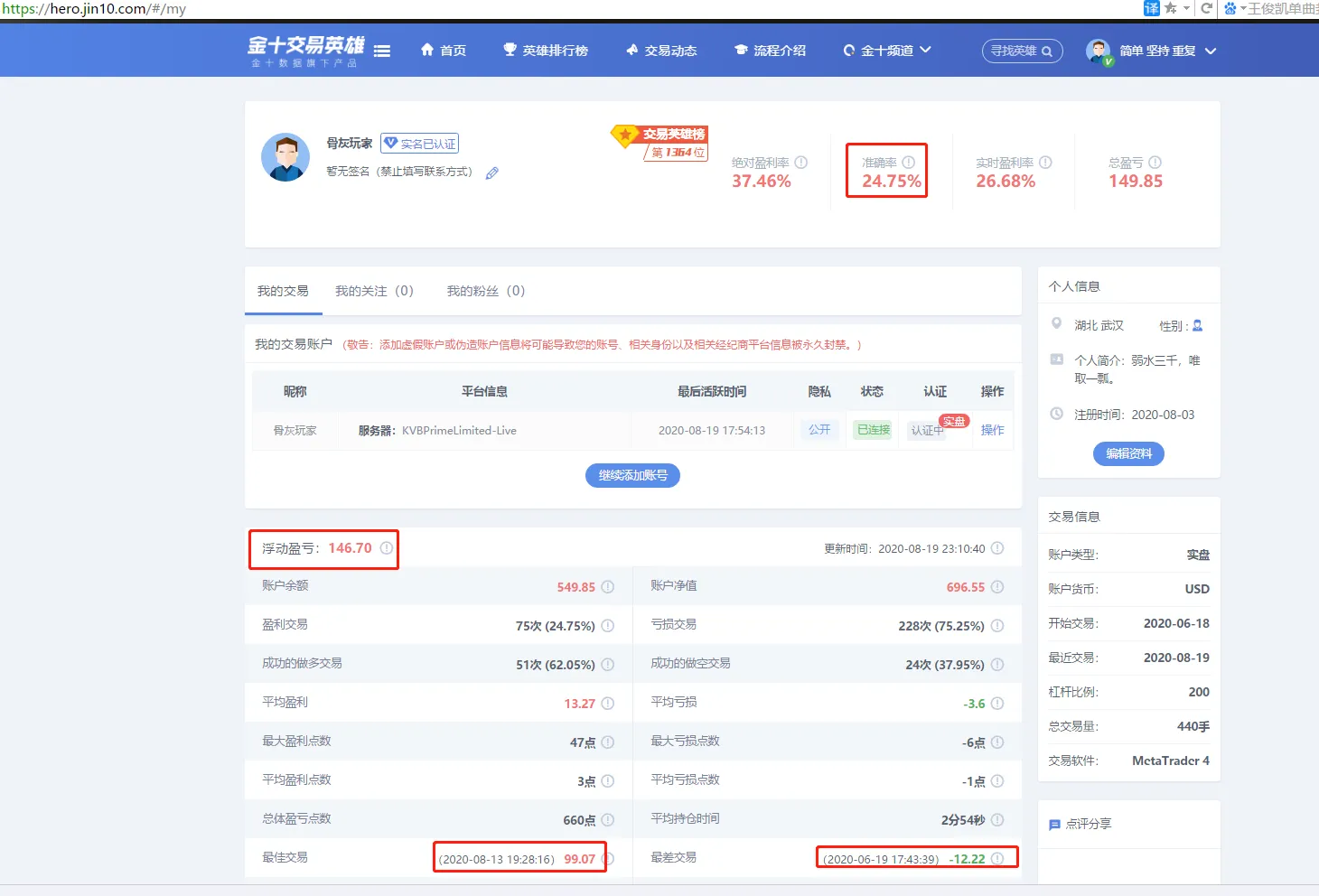The width and height of the screenshot is (1319, 896).
Task: Click the location pin icon 湖北 武汉
Action: point(1056,323)
